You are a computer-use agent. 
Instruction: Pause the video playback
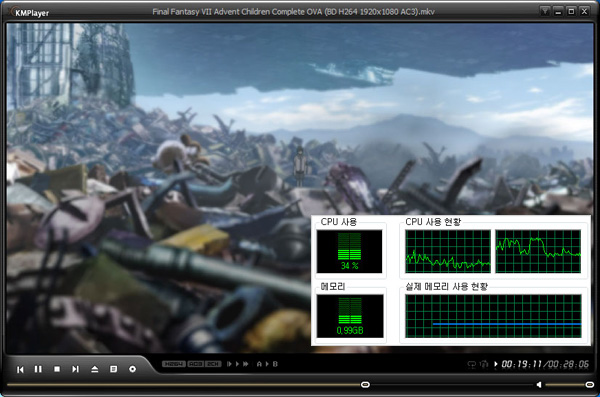click(x=38, y=369)
